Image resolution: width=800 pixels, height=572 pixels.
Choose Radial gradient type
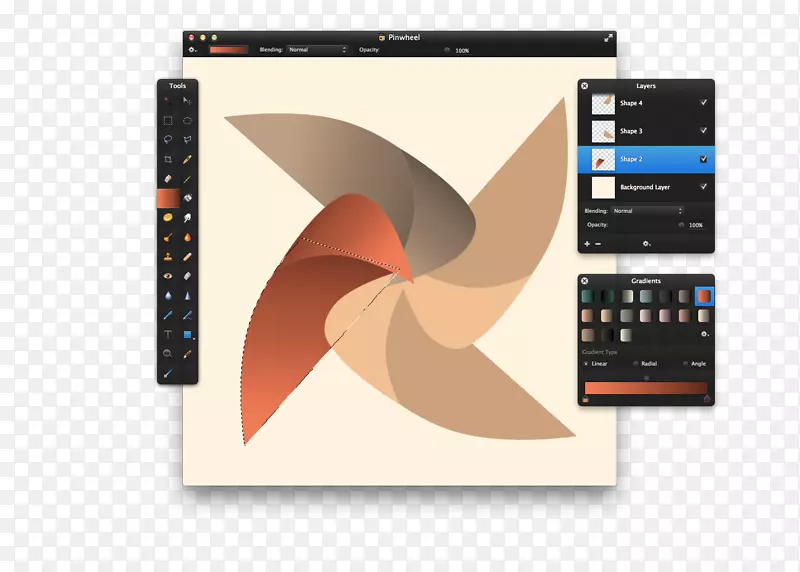point(635,364)
